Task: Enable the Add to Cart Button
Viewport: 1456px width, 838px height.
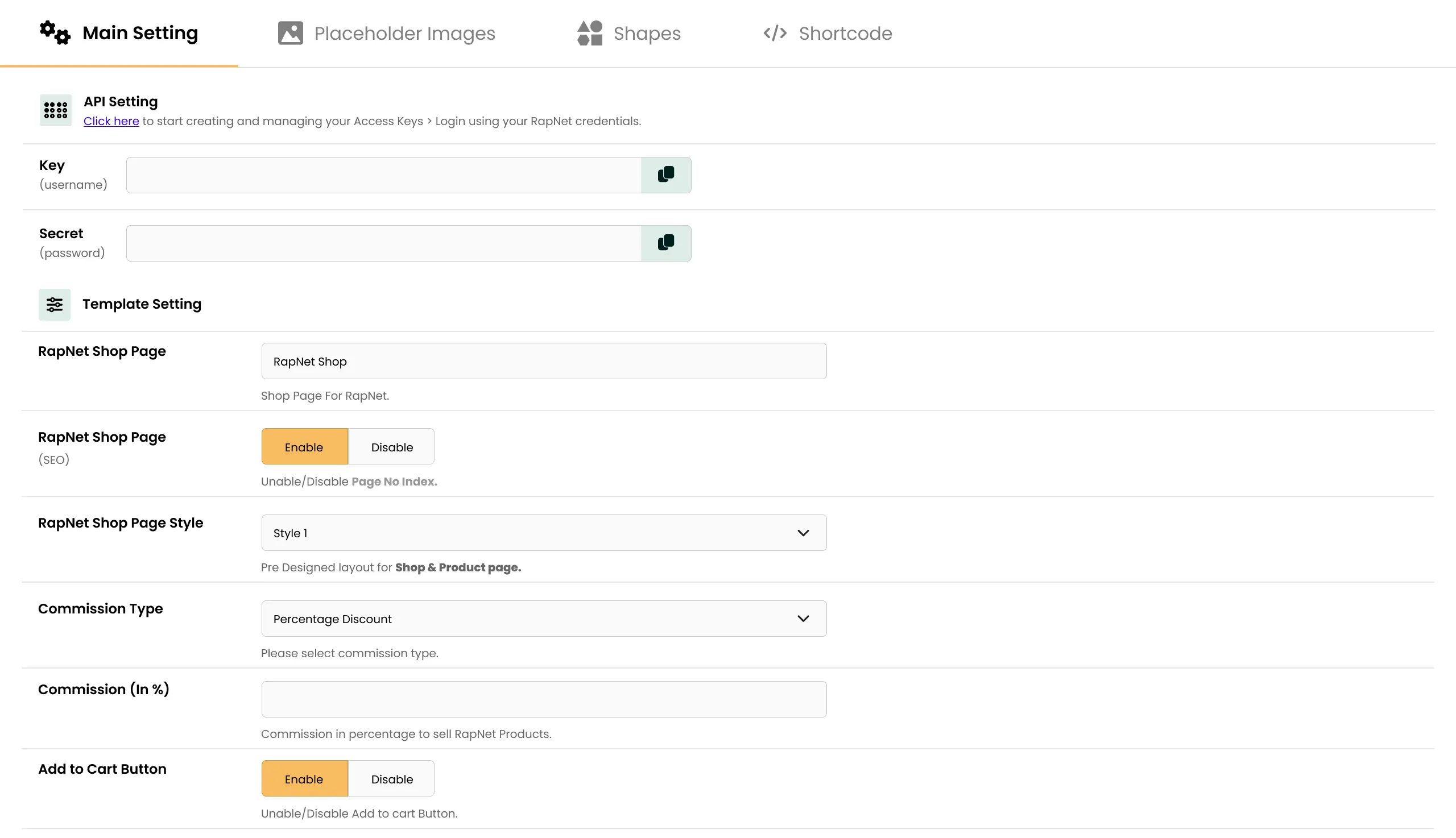Action: 304,778
